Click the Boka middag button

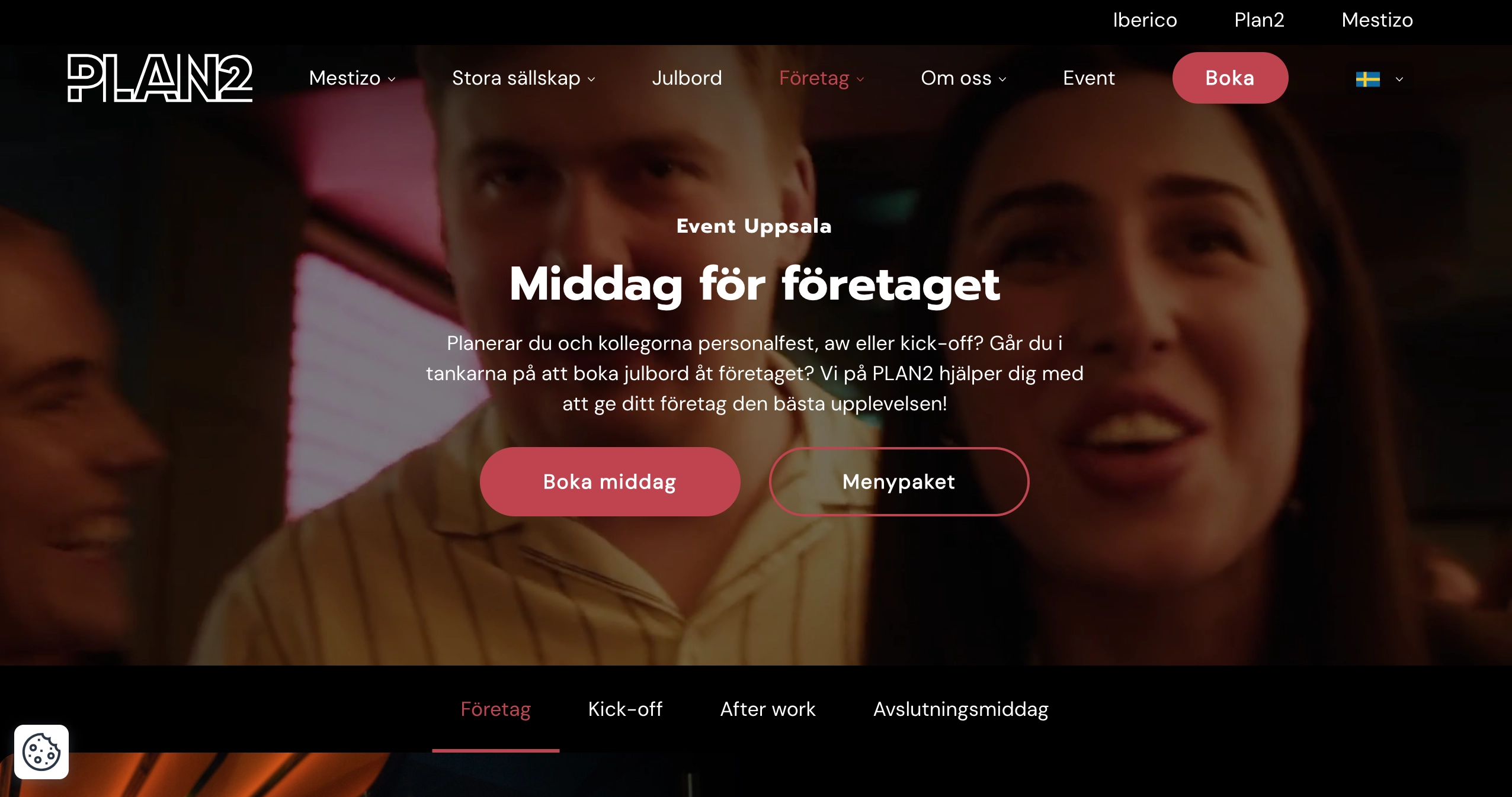pos(610,481)
